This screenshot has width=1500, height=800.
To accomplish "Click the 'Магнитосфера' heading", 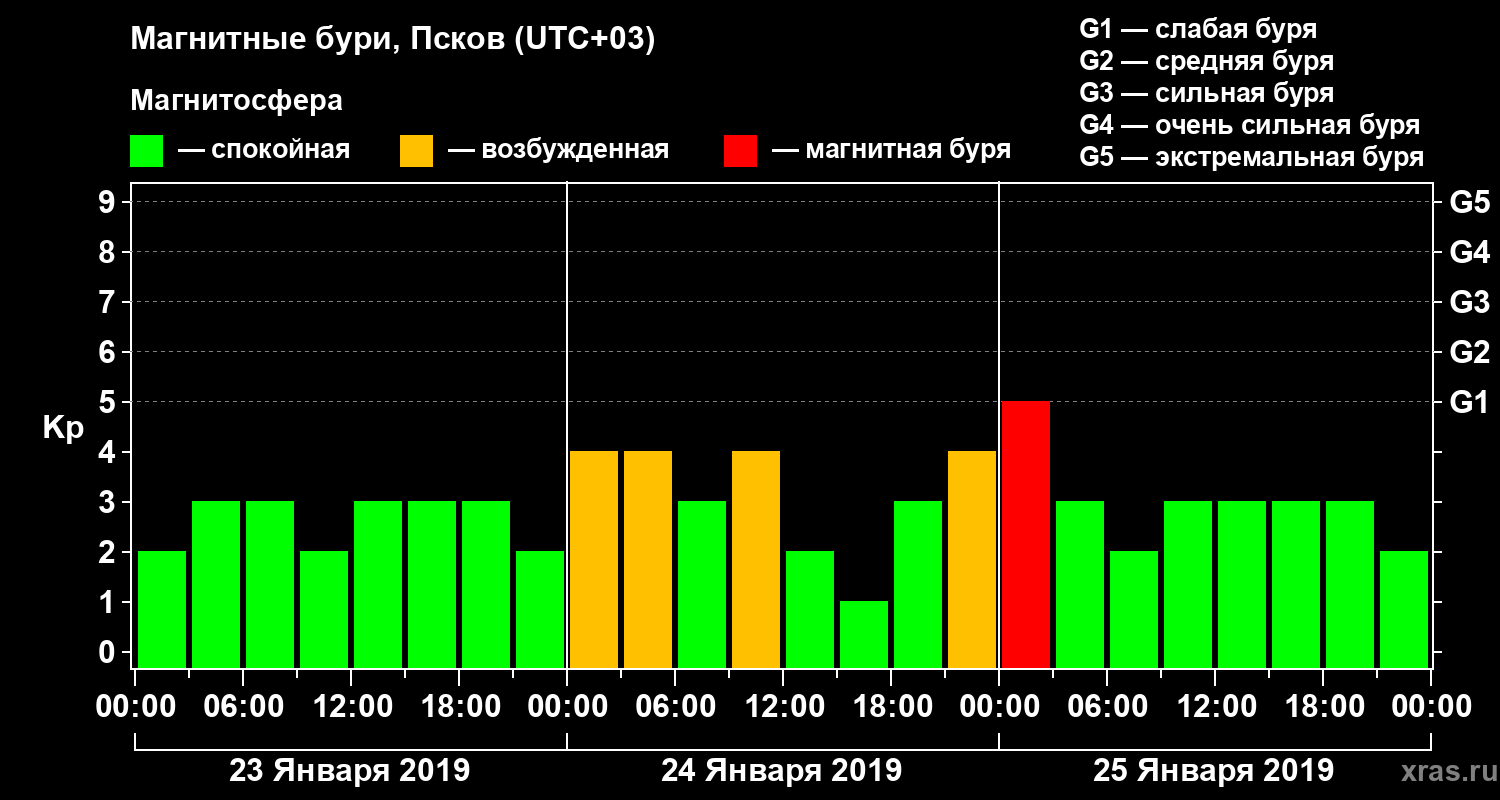I will [x=236, y=101].
